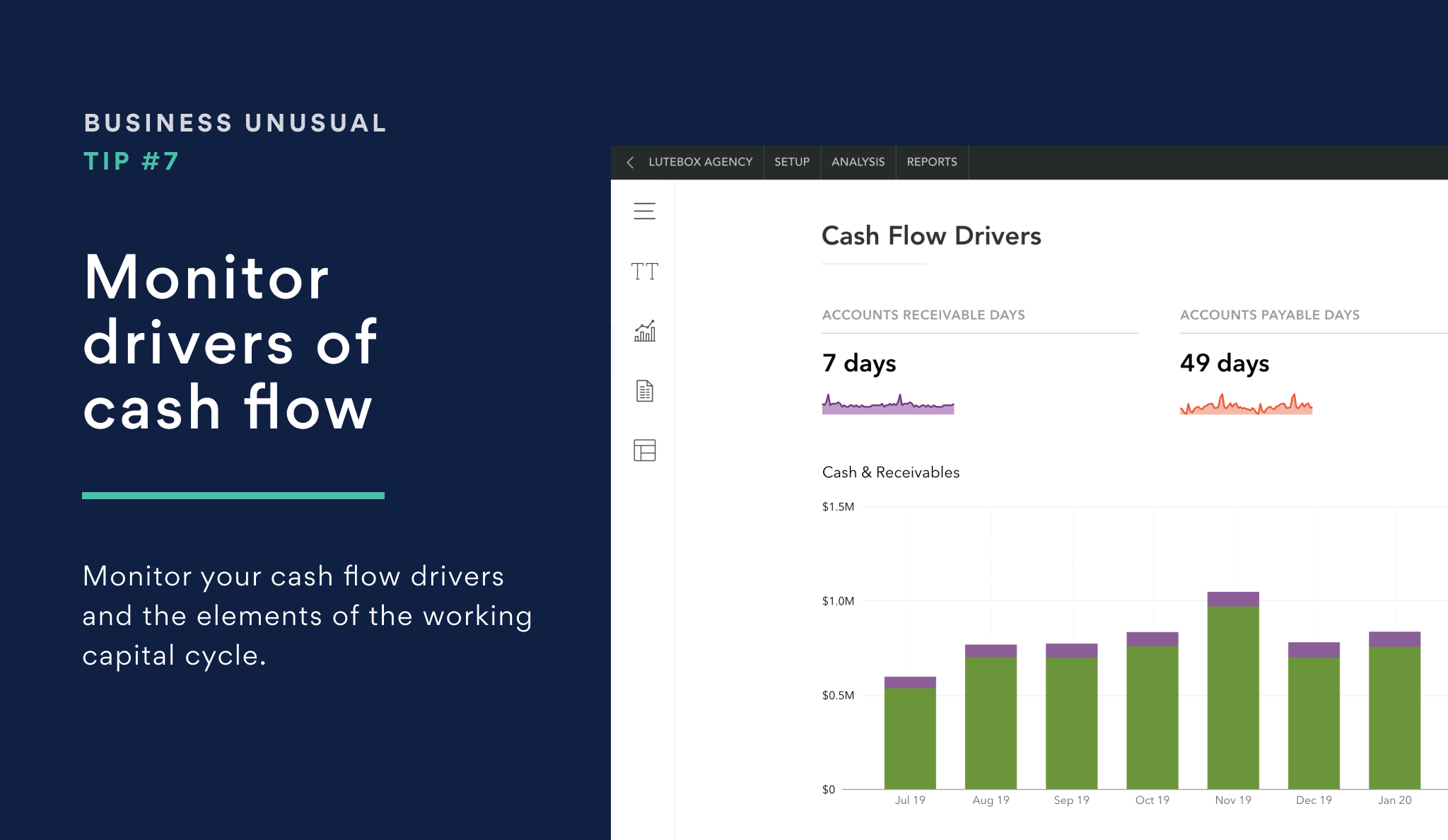Click the purple receivable days sparkline
Image resolution: width=1448 pixels, height=840 pixels.
tap(888, 404)
